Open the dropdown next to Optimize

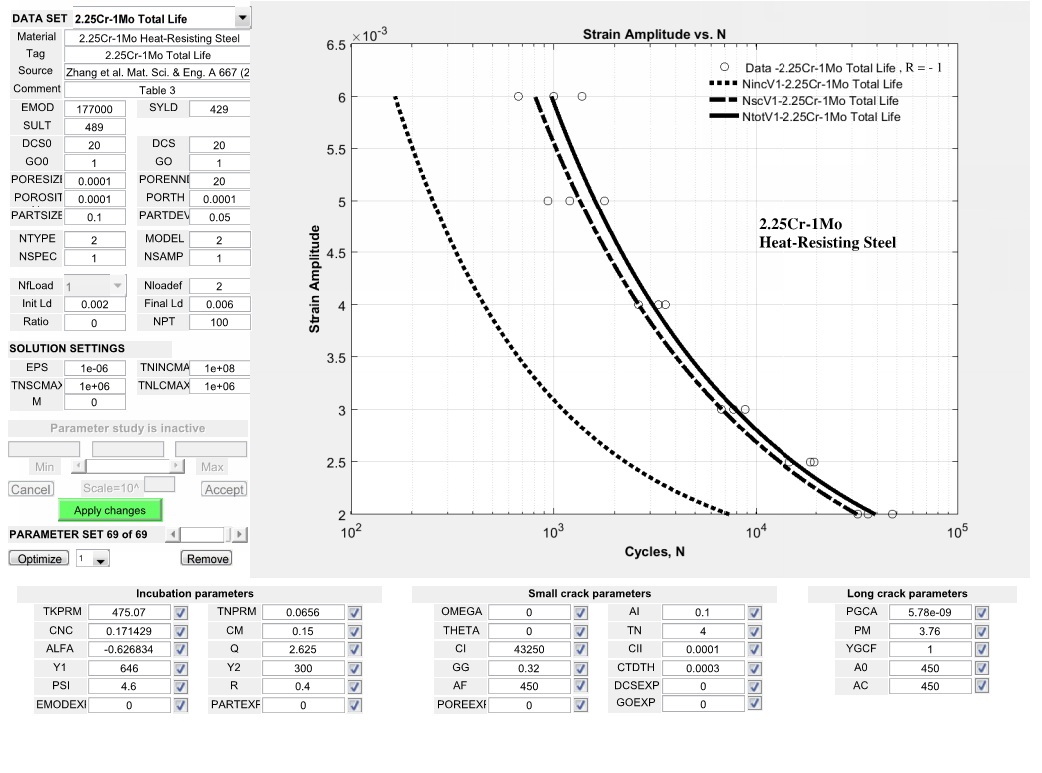coord(100,560)
